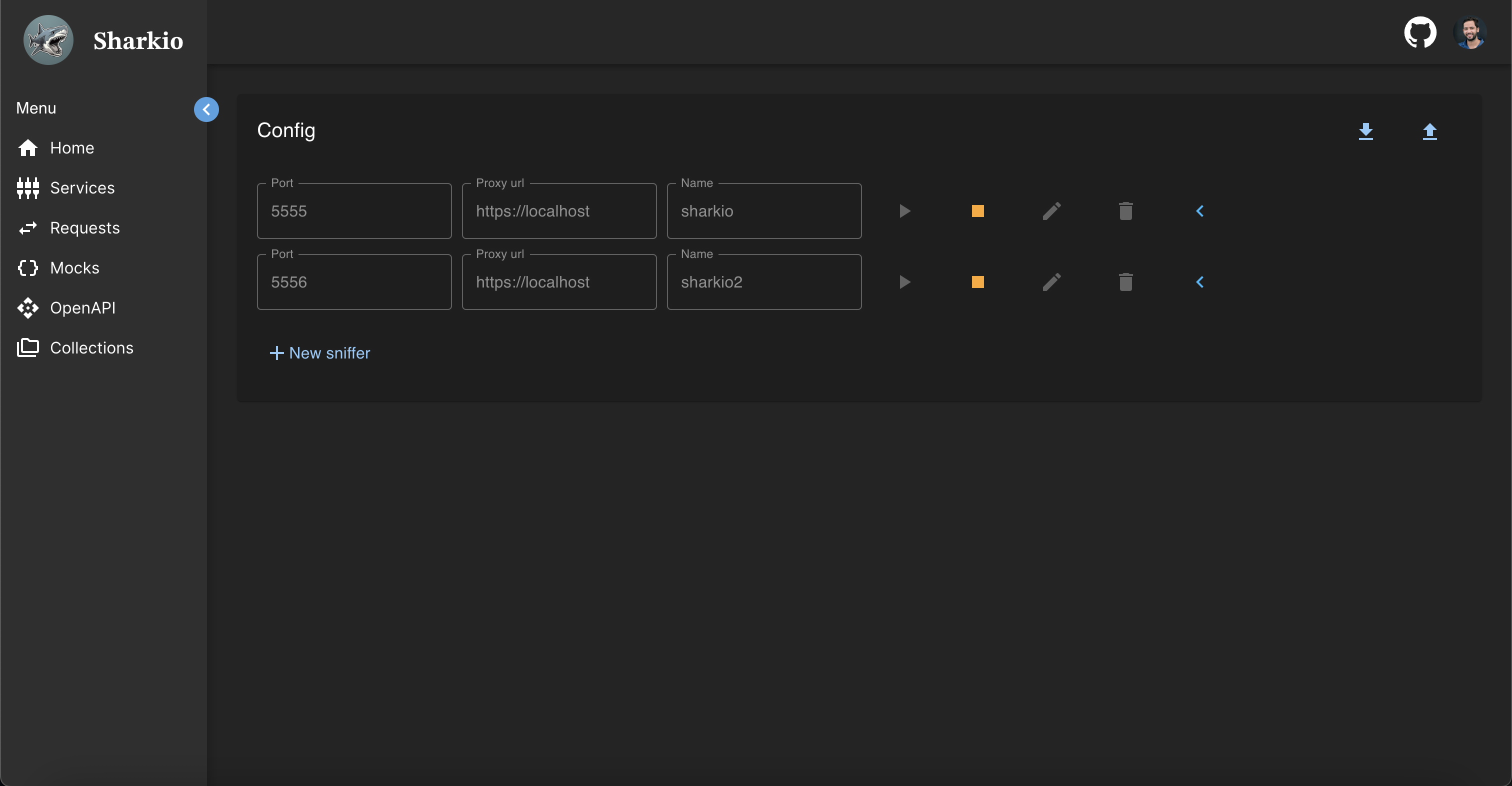
Task: Stop the sharkio2 sniffer on port 5556
Action: click(x=978, y=282)
